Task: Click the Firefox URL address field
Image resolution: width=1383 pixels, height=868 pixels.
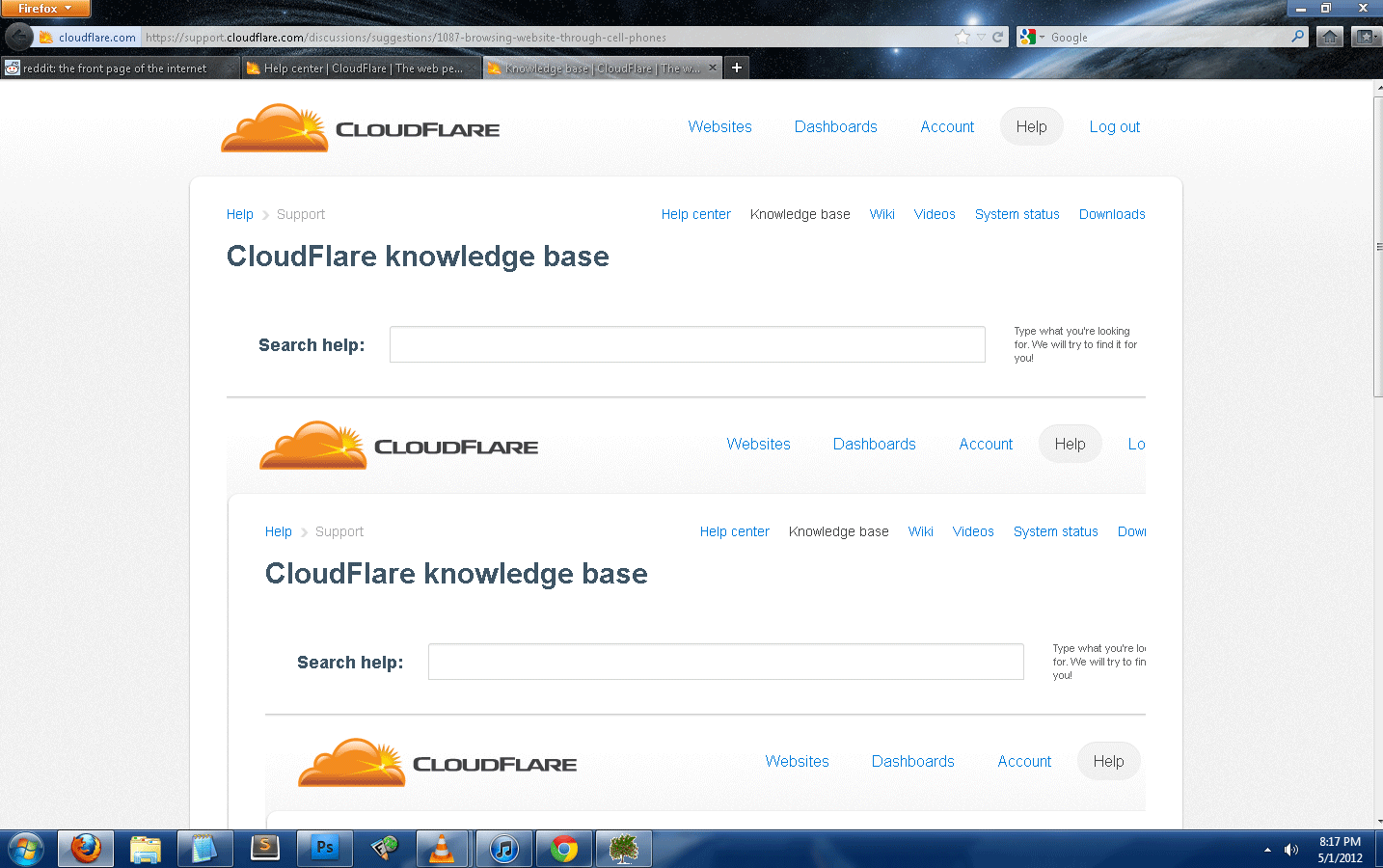Action: 546,38
